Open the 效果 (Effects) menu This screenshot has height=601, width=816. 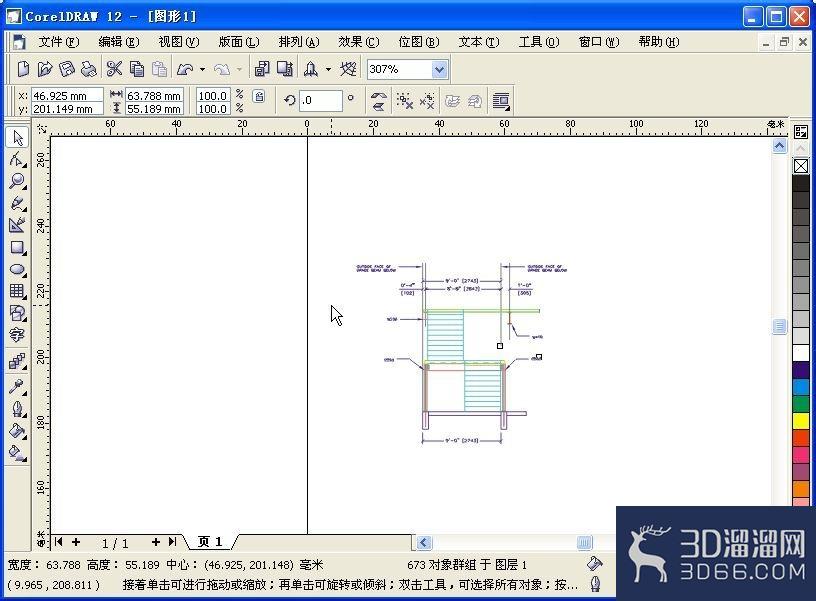[x=359, y=42]
